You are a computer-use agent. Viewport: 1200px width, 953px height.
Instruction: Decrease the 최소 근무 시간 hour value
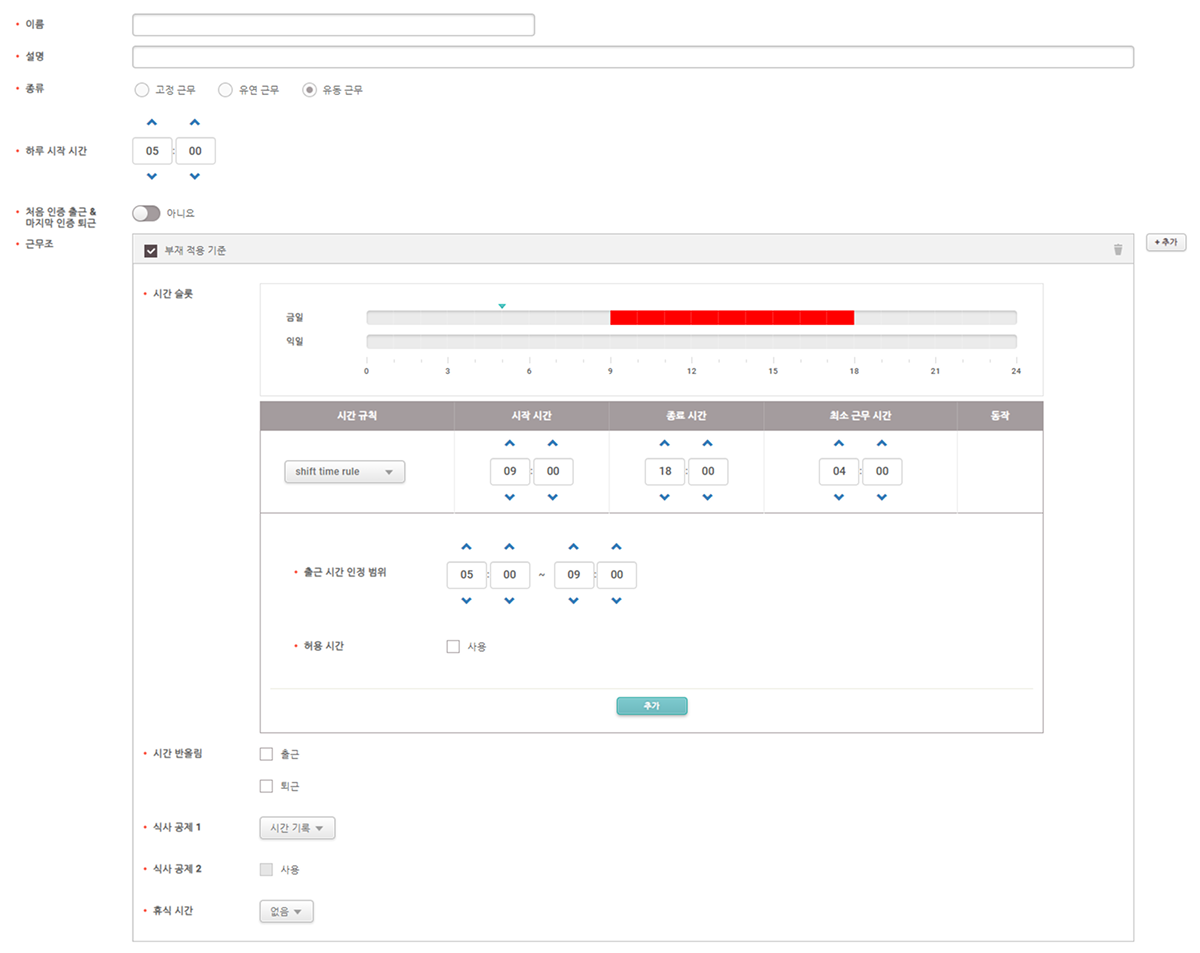(x=839, y=497)
